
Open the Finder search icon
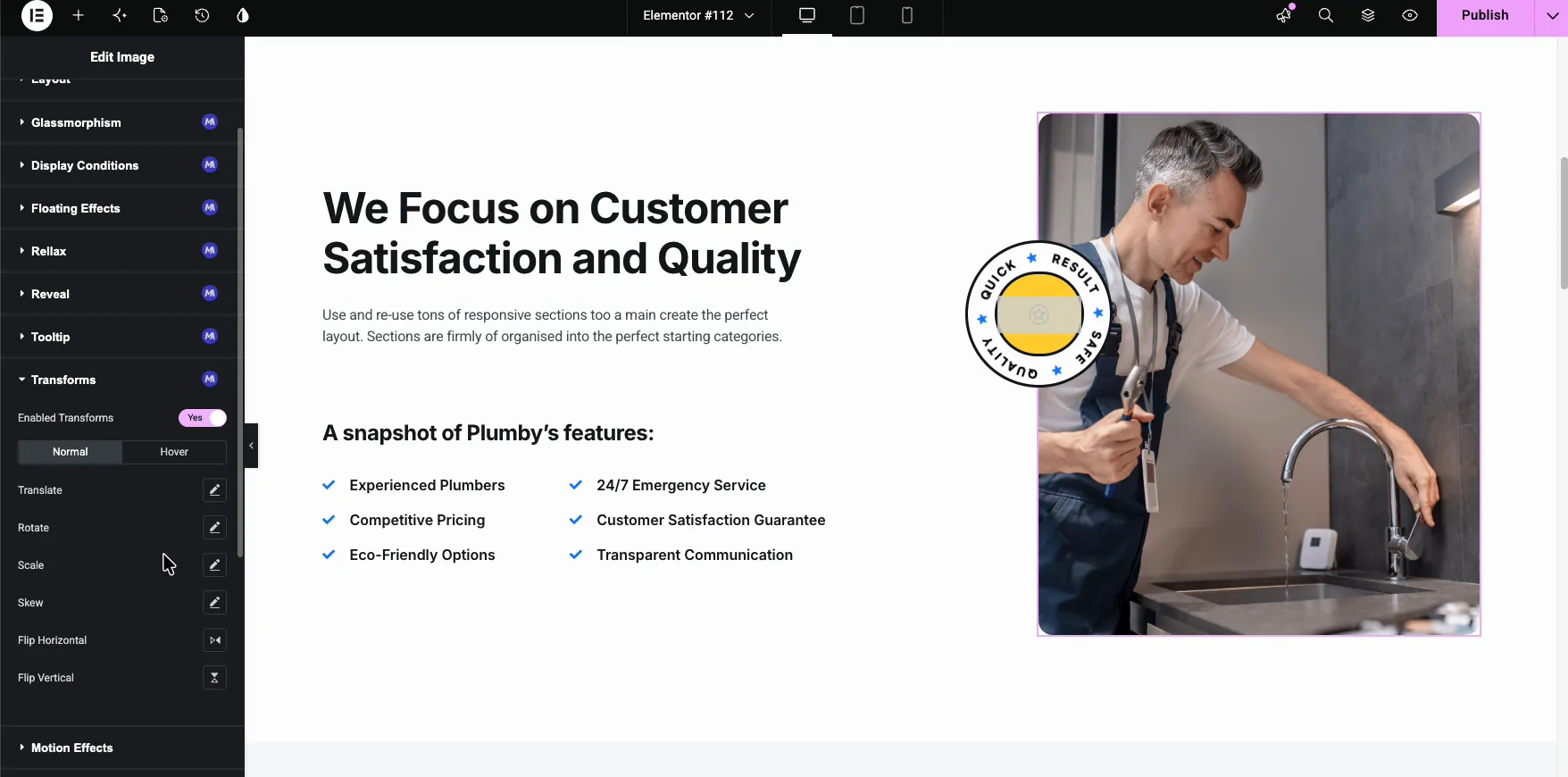point(1326,15)
